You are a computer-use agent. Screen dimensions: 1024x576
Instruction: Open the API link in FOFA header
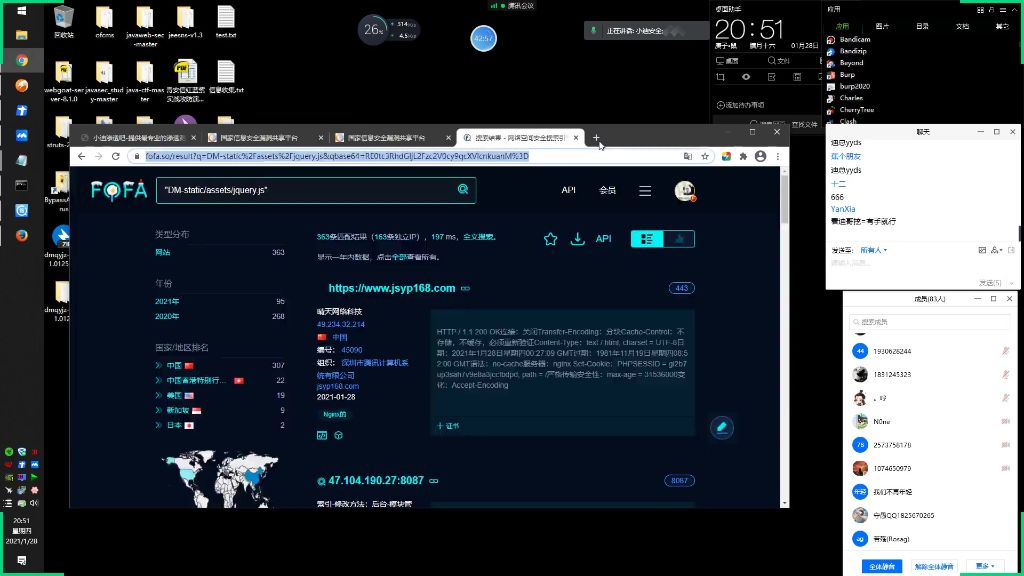(568, 190)
